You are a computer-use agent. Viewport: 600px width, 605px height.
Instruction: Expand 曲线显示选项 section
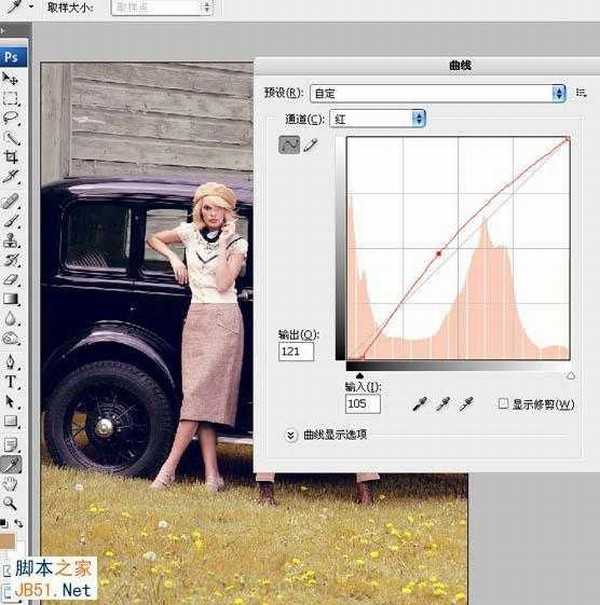click(x=292, y=435)
